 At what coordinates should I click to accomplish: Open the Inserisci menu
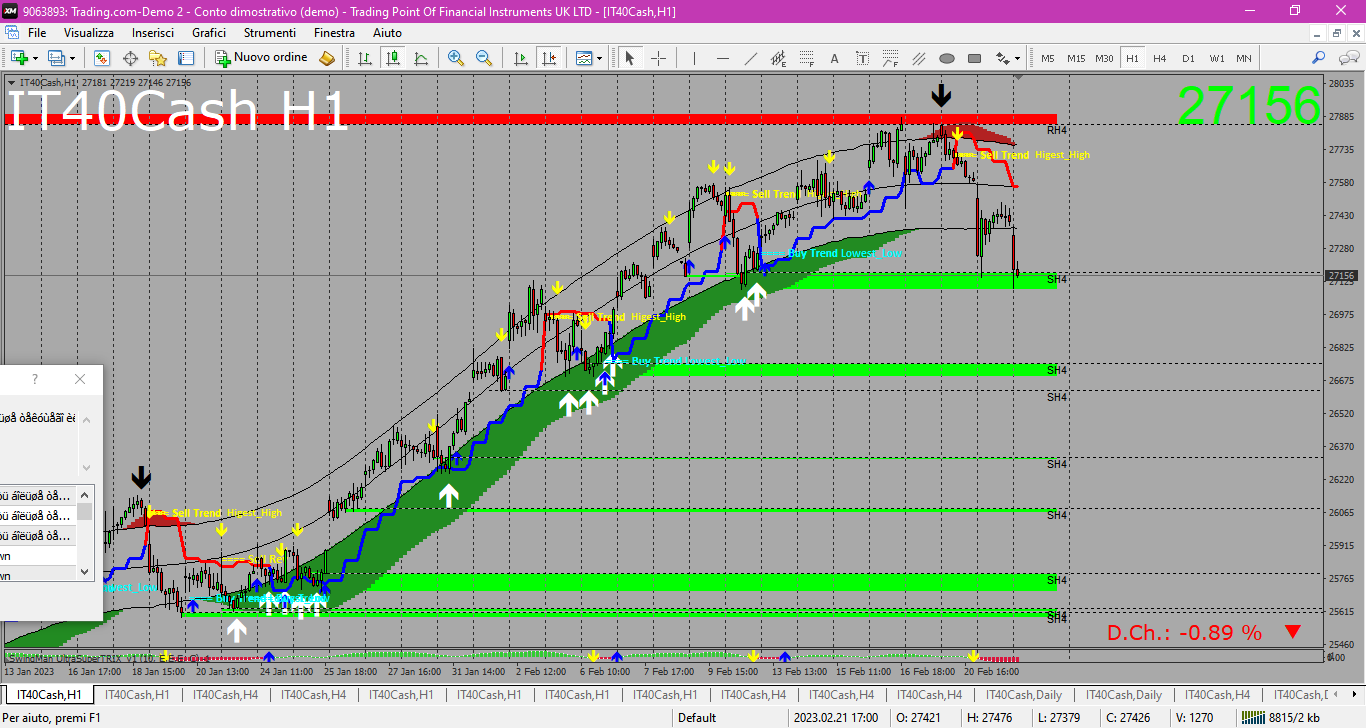click(x=153, y=33)
